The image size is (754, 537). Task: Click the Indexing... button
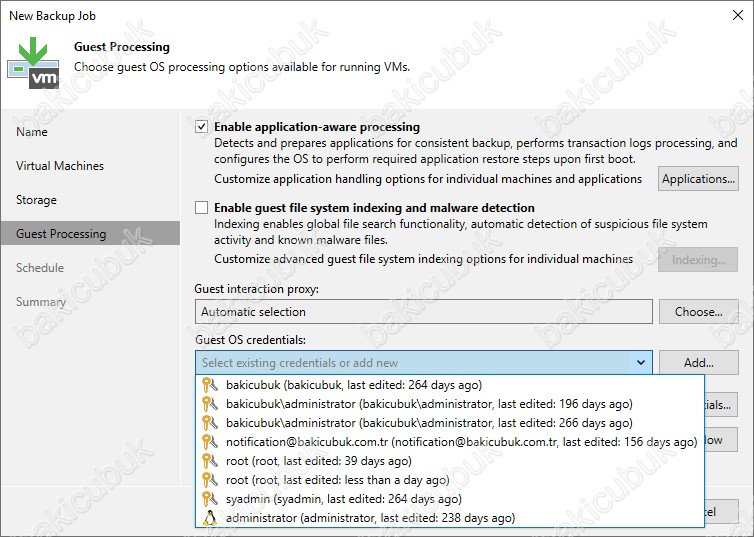point(698,260)
